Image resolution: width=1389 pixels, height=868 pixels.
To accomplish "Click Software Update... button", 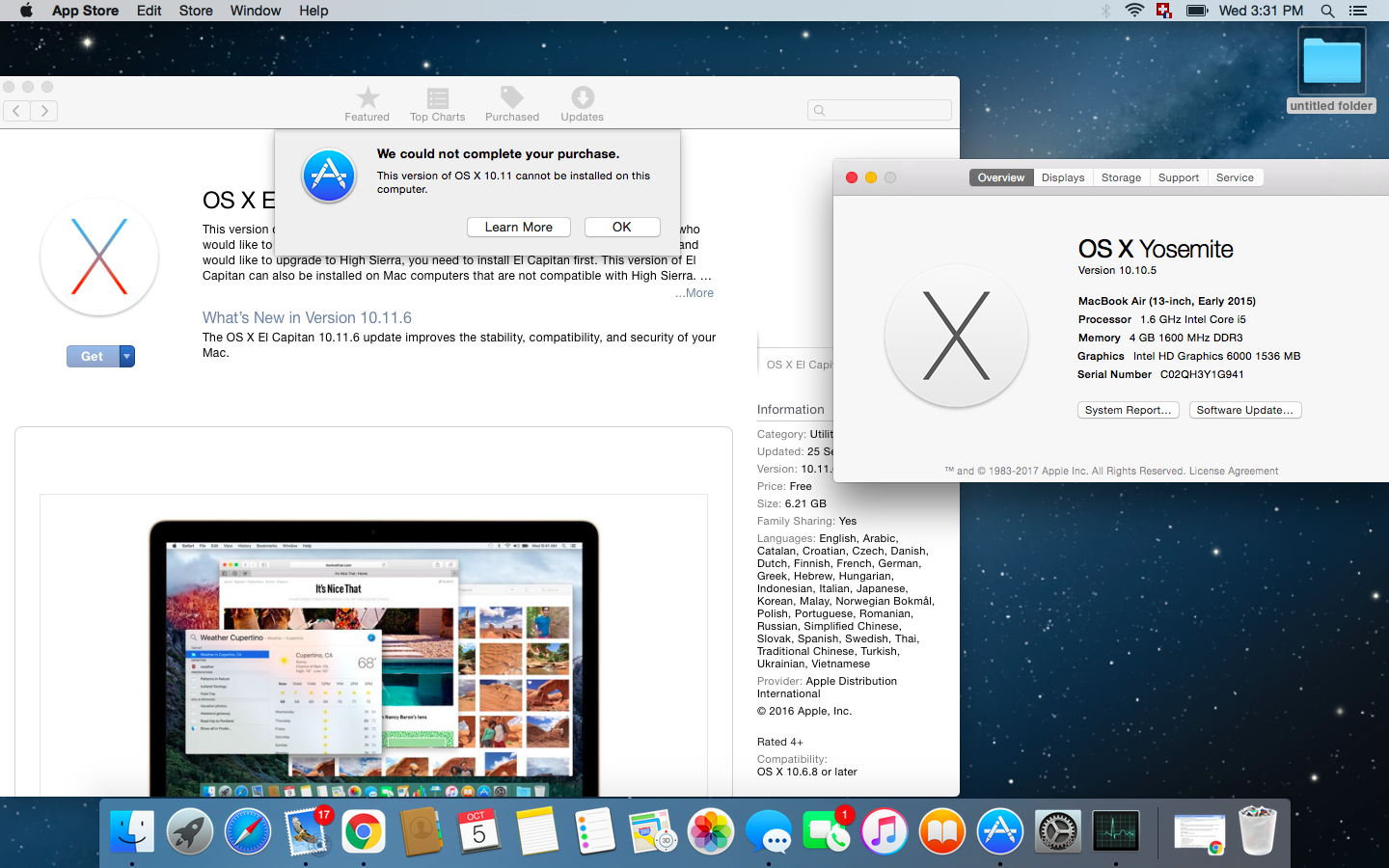I will pyautogui.click(x=1245, y=410).
